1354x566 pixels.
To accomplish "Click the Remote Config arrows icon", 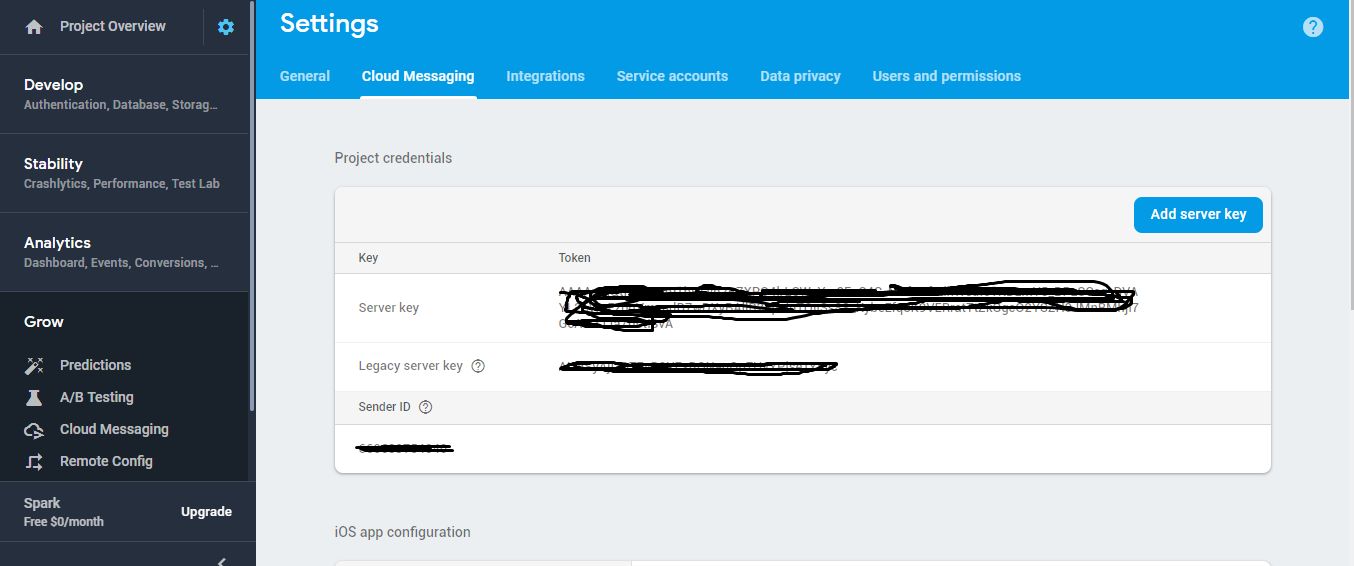I will coord(34,462).
